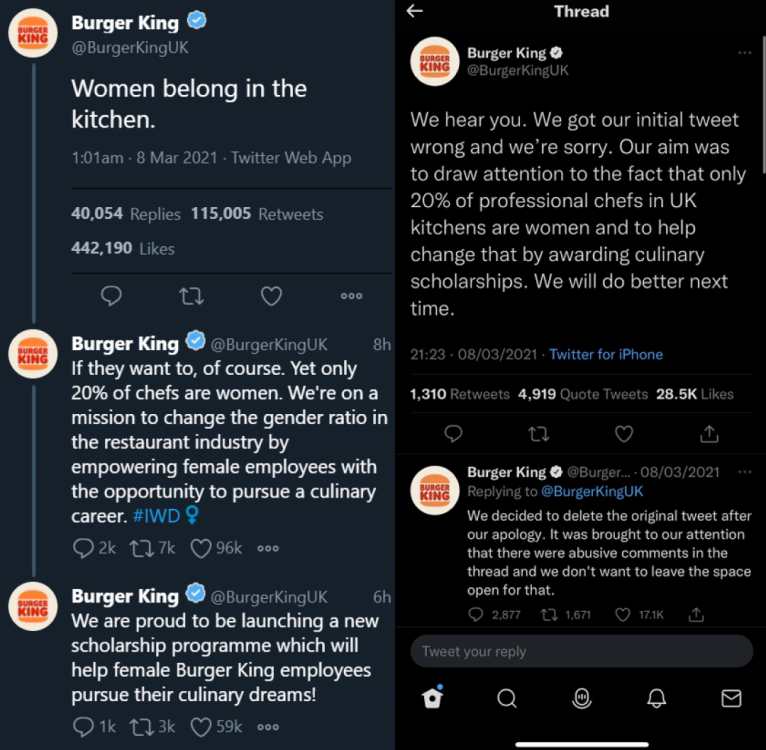Like the "Women belong in the kitchen" tweet
The width and height of the screenshot is (766, 750).
[271, 296]
